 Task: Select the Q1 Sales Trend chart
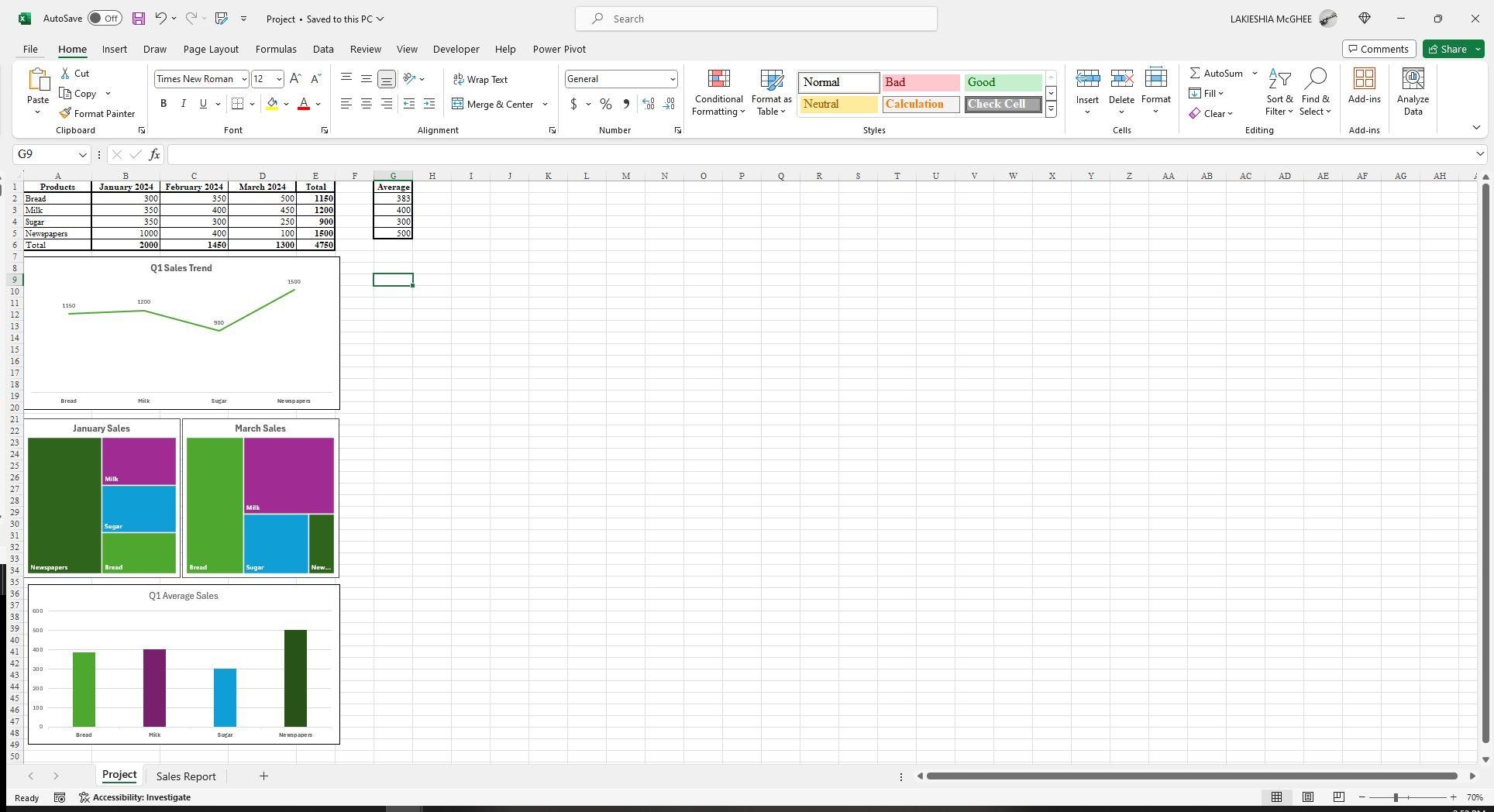coord(181,333)
